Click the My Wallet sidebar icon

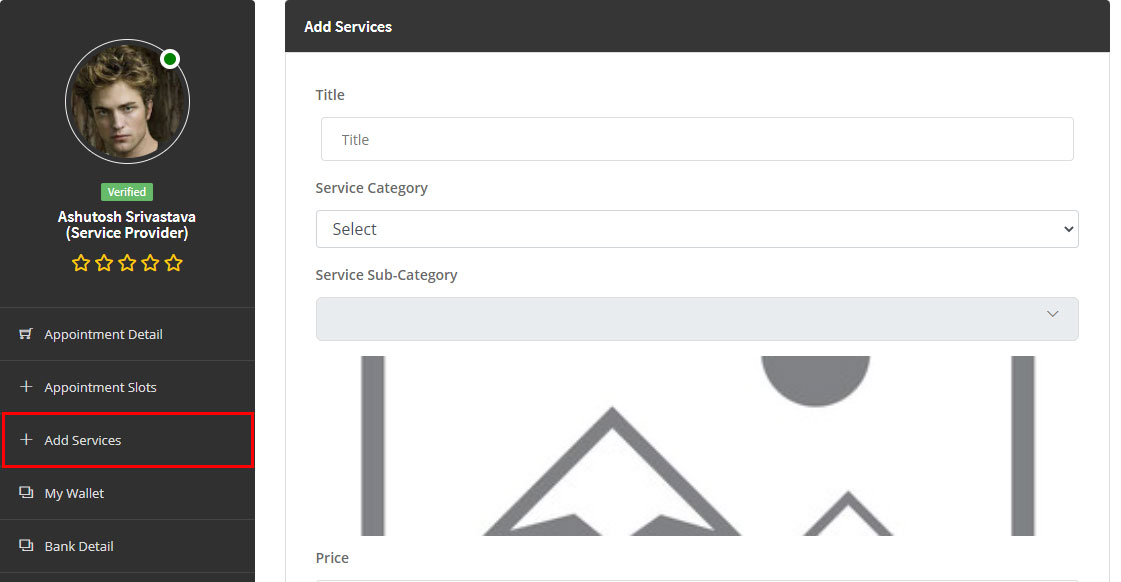pyautogui.click(x=26, y=493)
